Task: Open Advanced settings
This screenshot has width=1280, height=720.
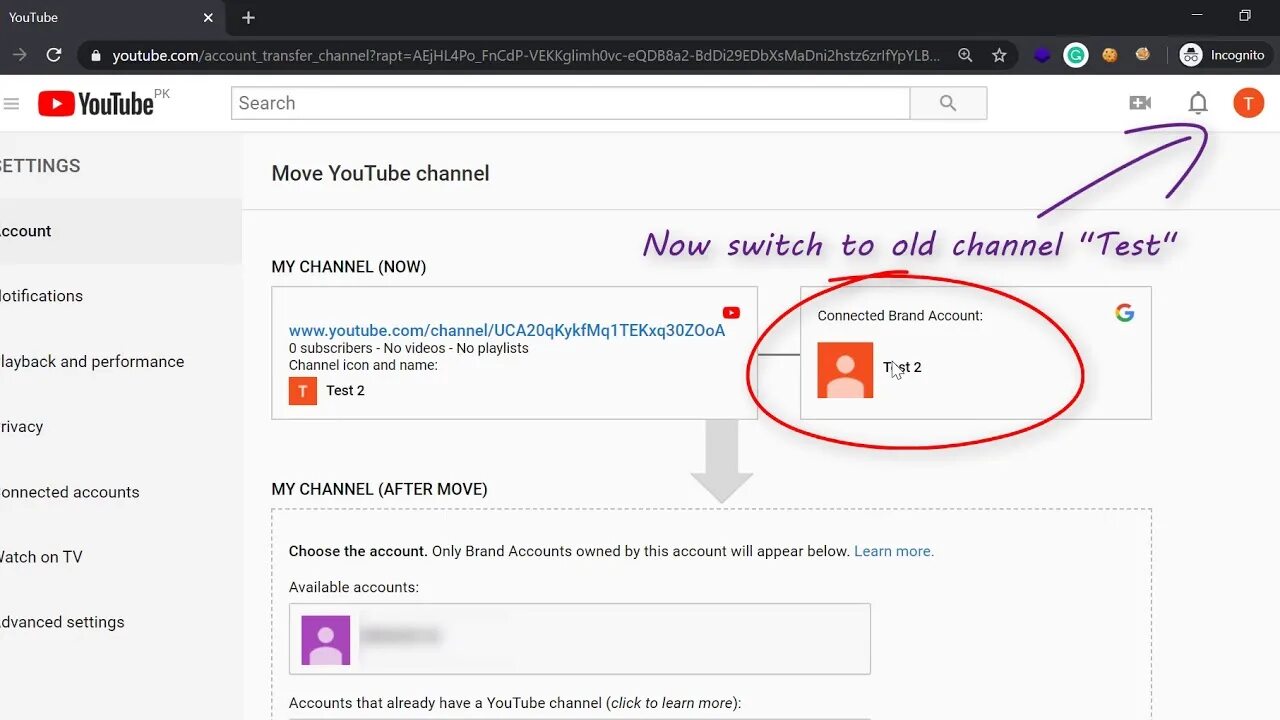Action: tap(62, 622)
